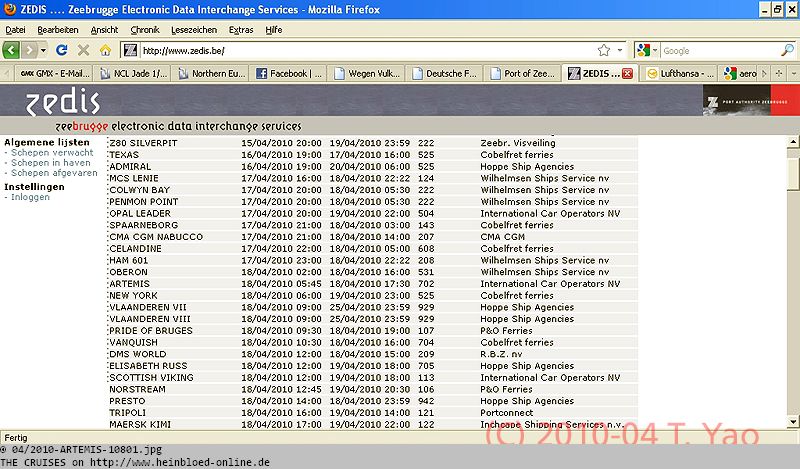Open the Chronik menu
Image resolution: width=800 pixels, height=469 pixels.
(145, 30)
